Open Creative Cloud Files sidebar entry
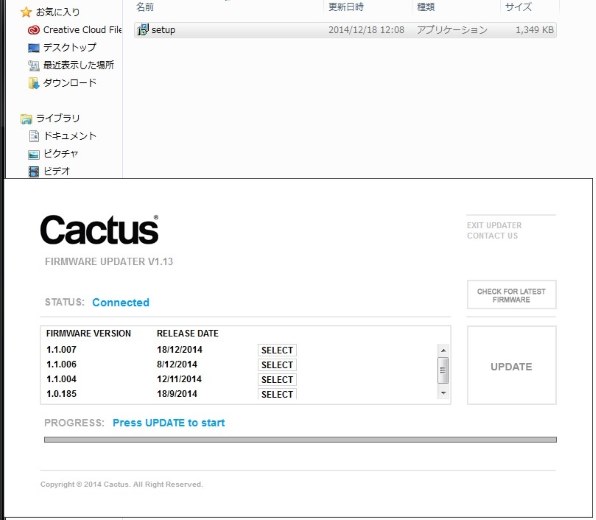The image size is (596, 520). (82, 30)
